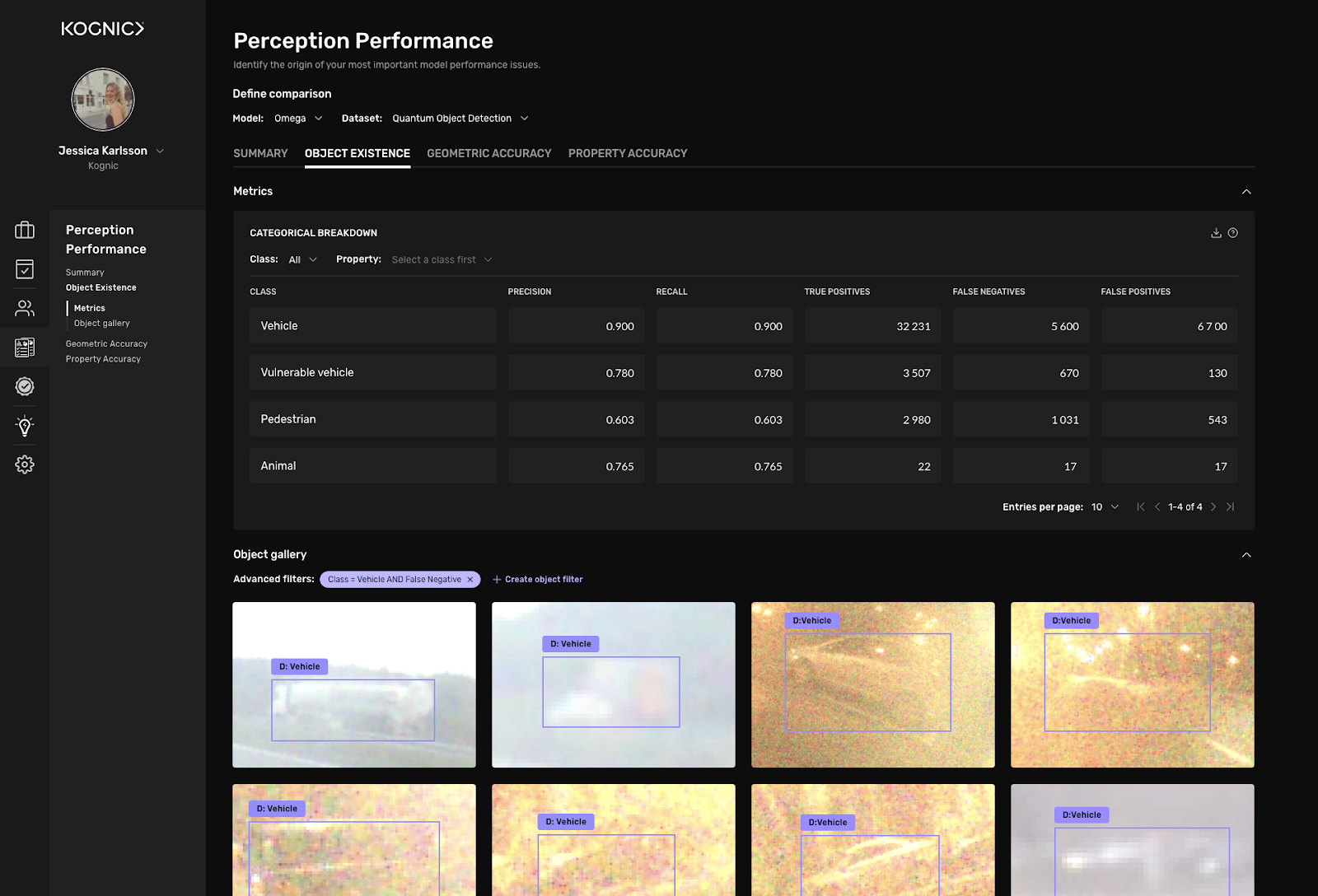Open help for categorical breakdown
1318x896 pixels.
[1233, 233]
